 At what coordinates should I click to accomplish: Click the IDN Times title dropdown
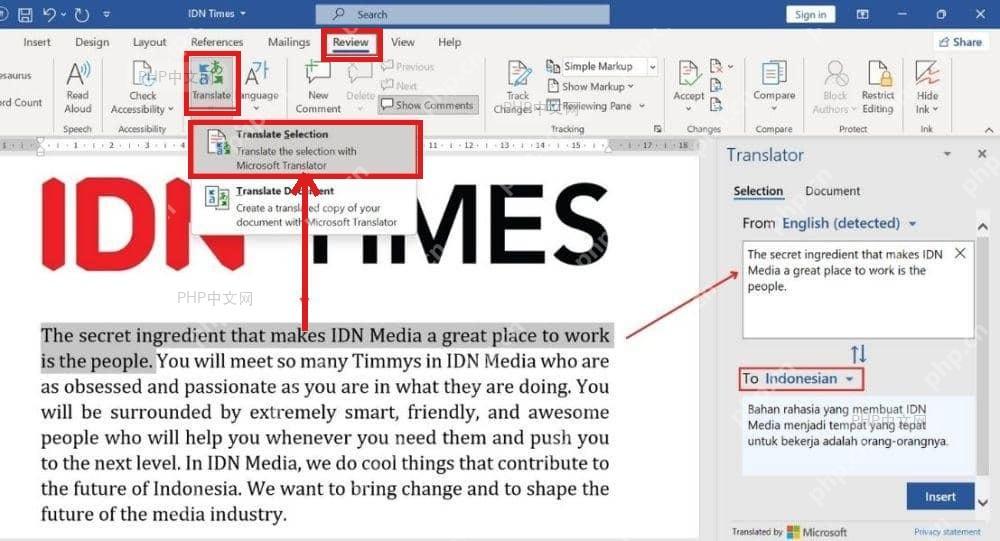[x=217, y=13]
